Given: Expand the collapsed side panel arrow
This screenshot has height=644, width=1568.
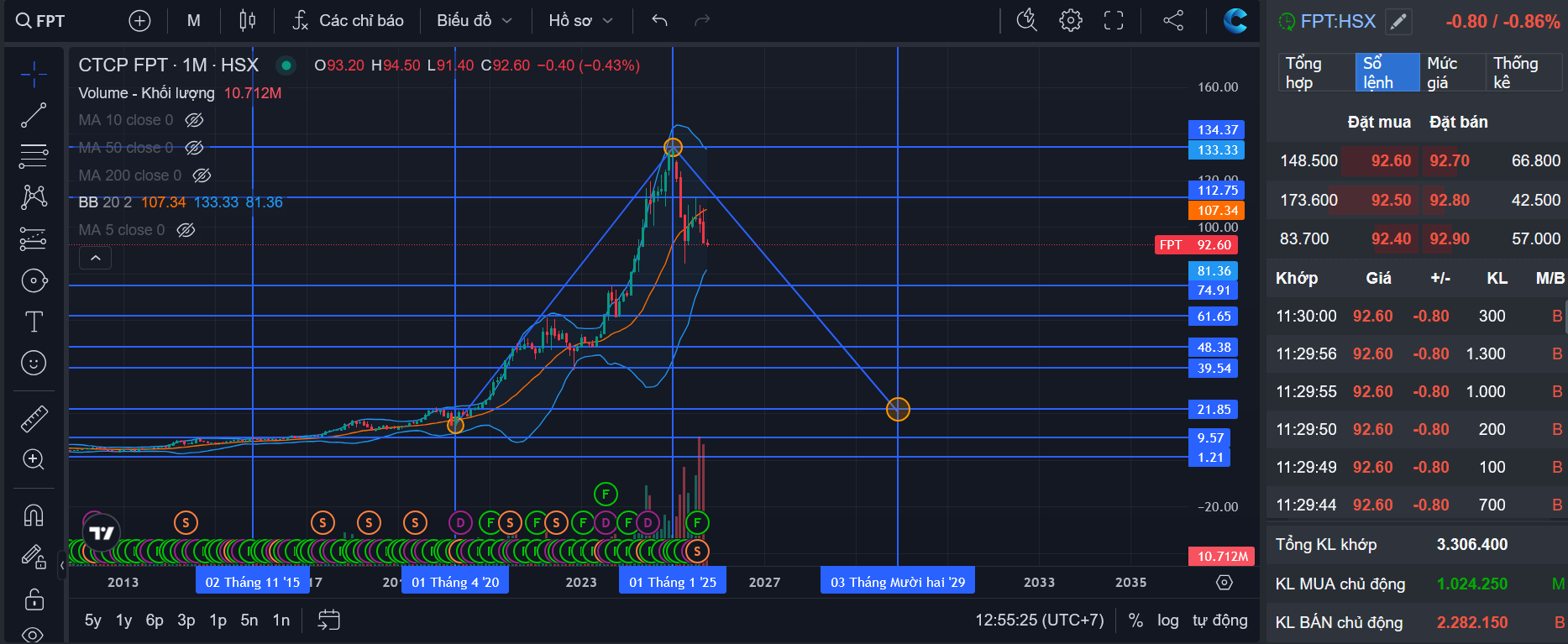Looking at the screenshot, I should (61, 565).
